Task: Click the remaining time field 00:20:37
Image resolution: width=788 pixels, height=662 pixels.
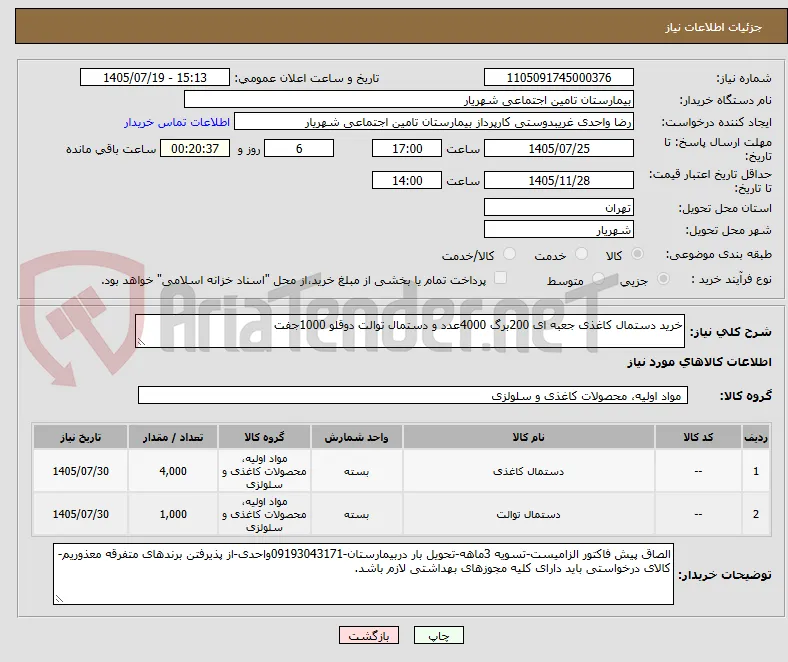Action: point(195,148)
